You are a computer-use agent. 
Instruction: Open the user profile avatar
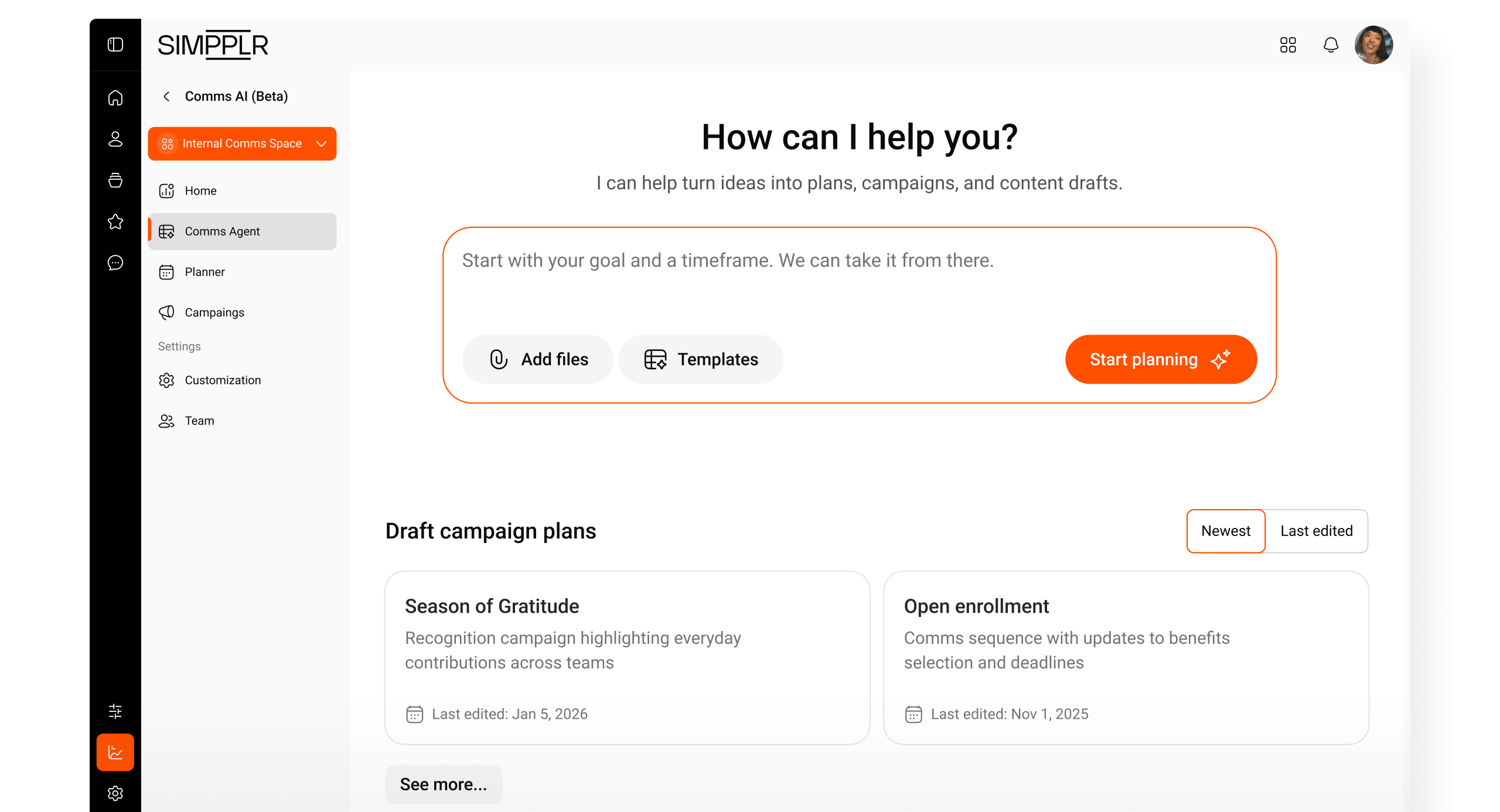pos(1373,45)
